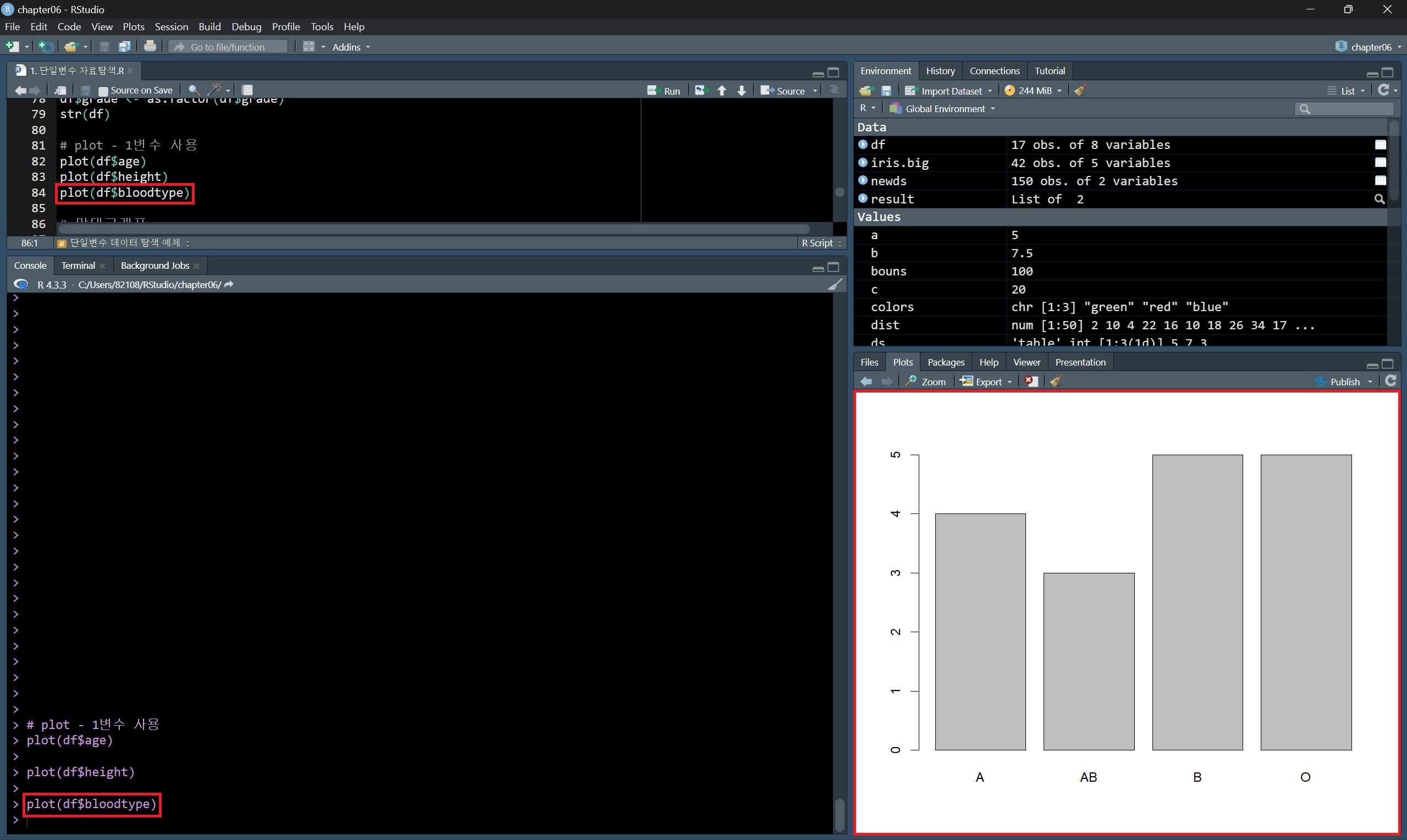Expand the iris.big object details
Screen dimensions: 1407x840
(863, 163)
